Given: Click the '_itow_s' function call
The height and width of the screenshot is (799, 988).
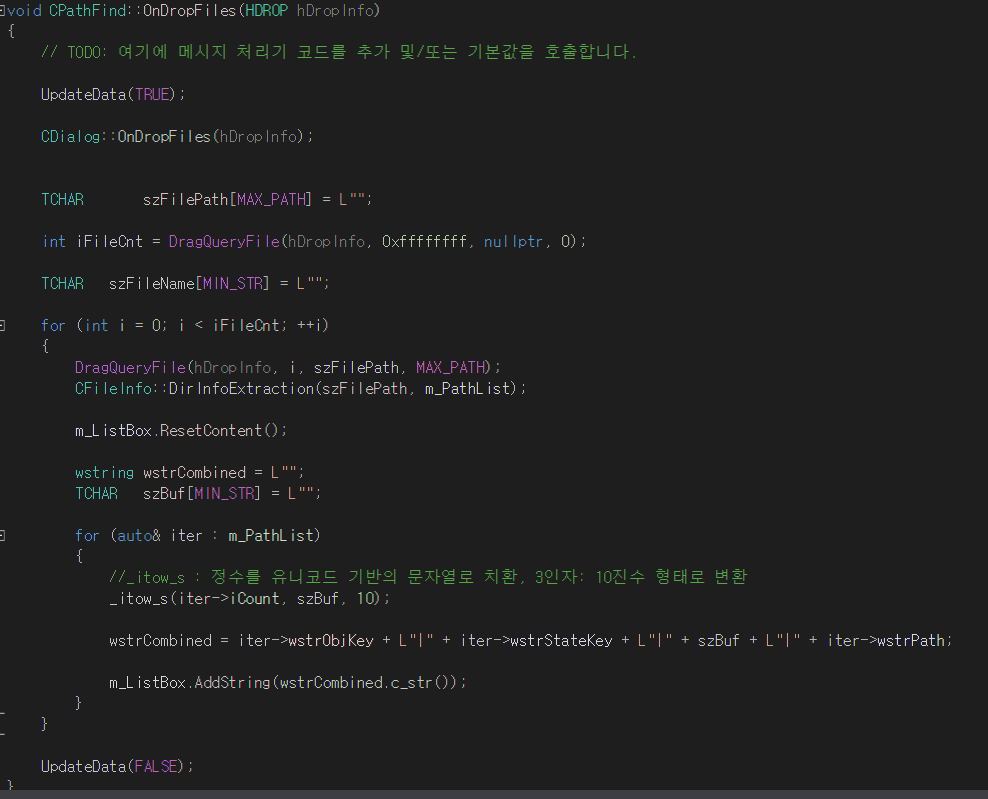Looking at the screenshot, I should (139, 599).
